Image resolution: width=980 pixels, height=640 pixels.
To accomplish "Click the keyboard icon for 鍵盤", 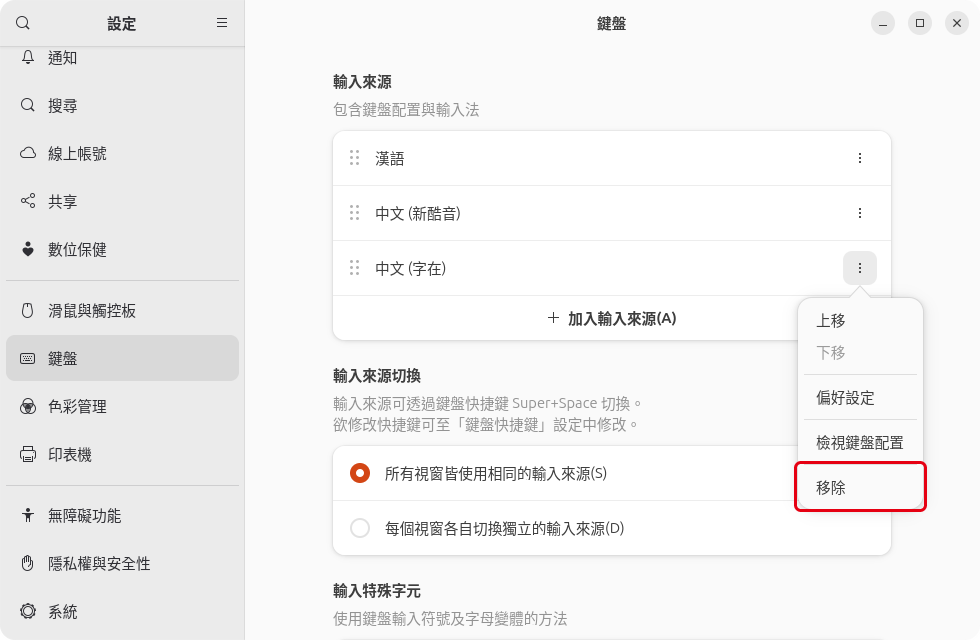I will coord(28,358).
